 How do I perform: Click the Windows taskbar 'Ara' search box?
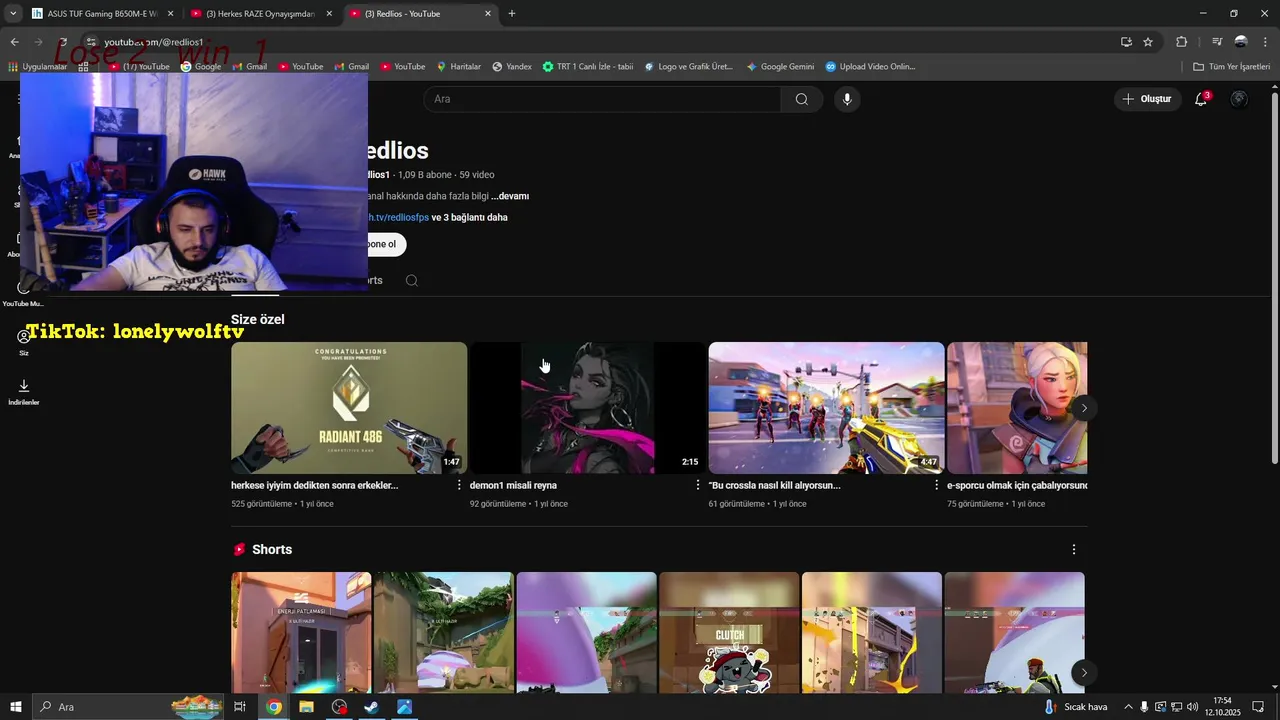pos(129,707)
